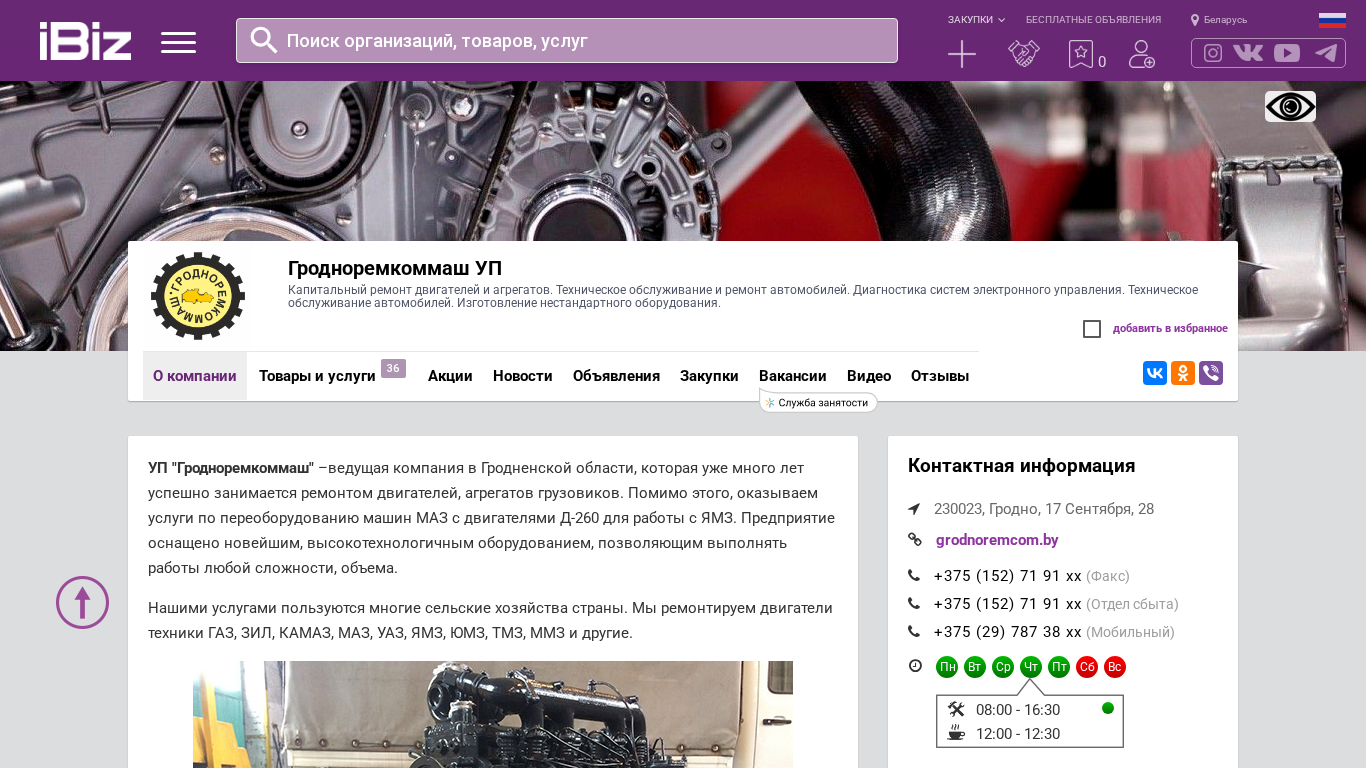Select Monday (Пн) schedule circle
Screen dimensions: 1366x768
[947, 667]
